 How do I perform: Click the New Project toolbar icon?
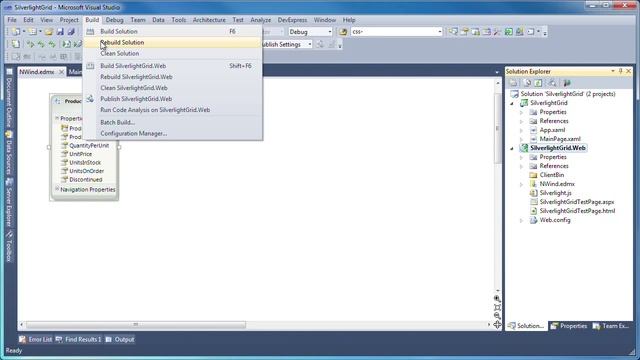pos(16,31)
